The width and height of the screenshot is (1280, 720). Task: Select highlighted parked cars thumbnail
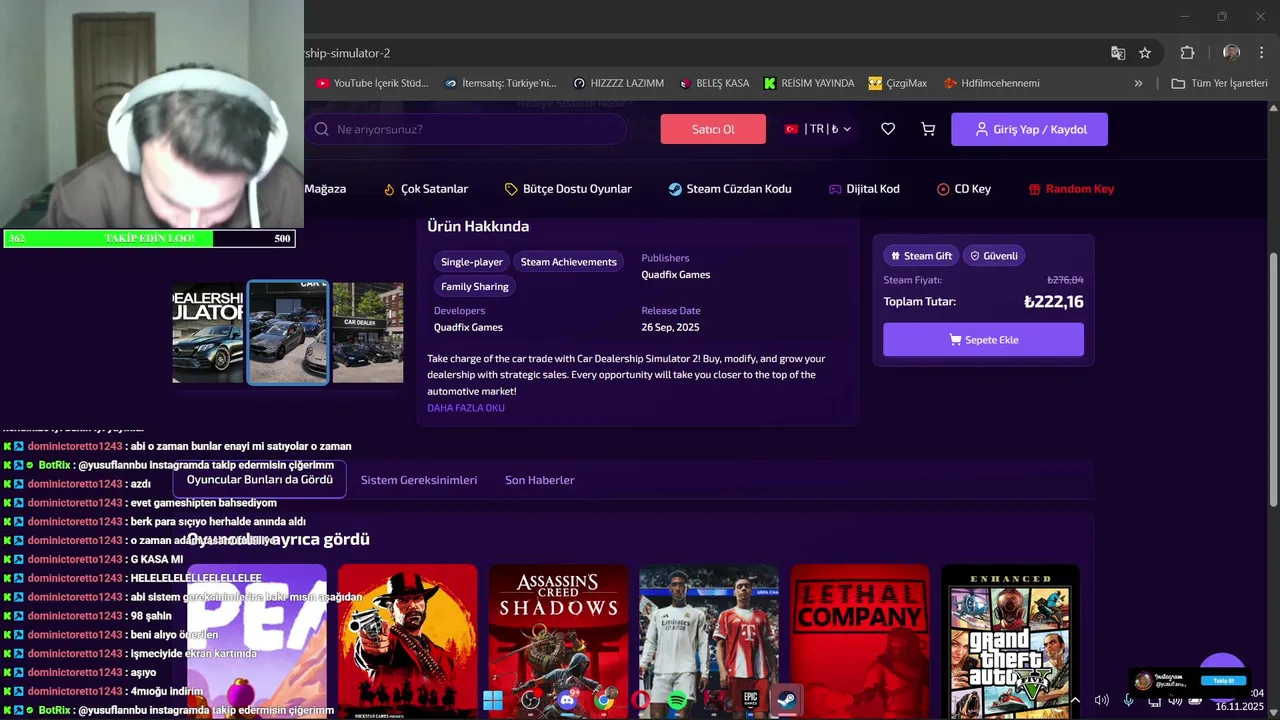[x=288, y=333]
